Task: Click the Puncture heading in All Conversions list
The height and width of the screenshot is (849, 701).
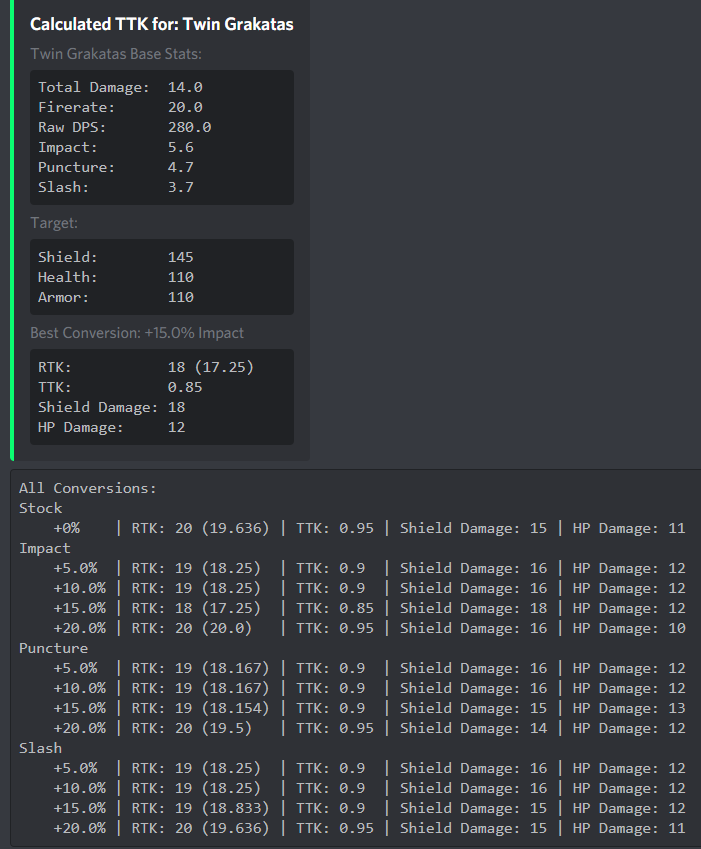Action: click(x=53, y=648)
